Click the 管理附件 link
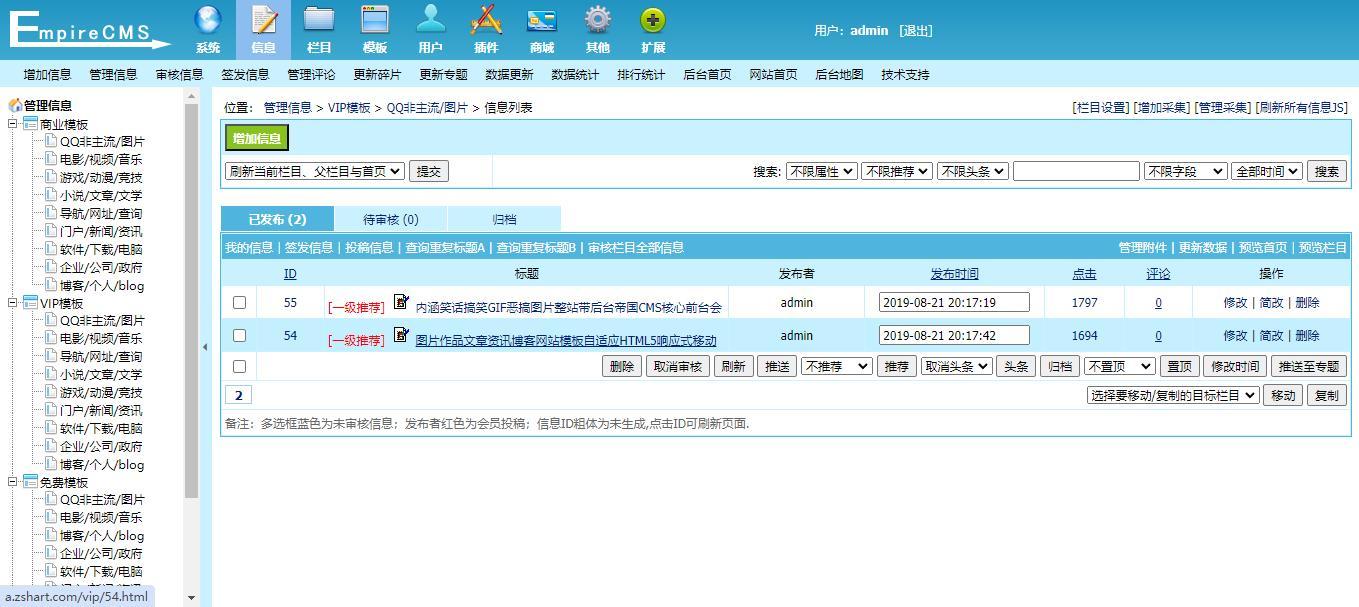This screenshot has height=607, width=1359. tap(1142, 247)
